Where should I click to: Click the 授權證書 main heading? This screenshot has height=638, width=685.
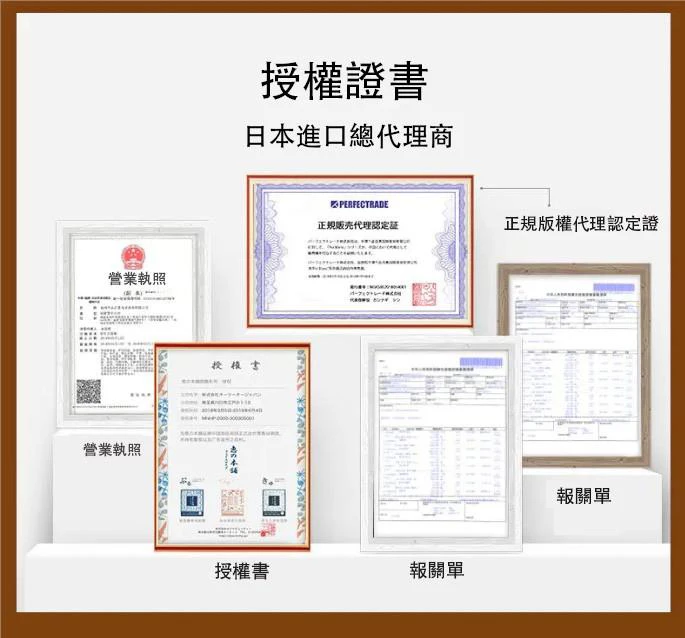(343, 80)
